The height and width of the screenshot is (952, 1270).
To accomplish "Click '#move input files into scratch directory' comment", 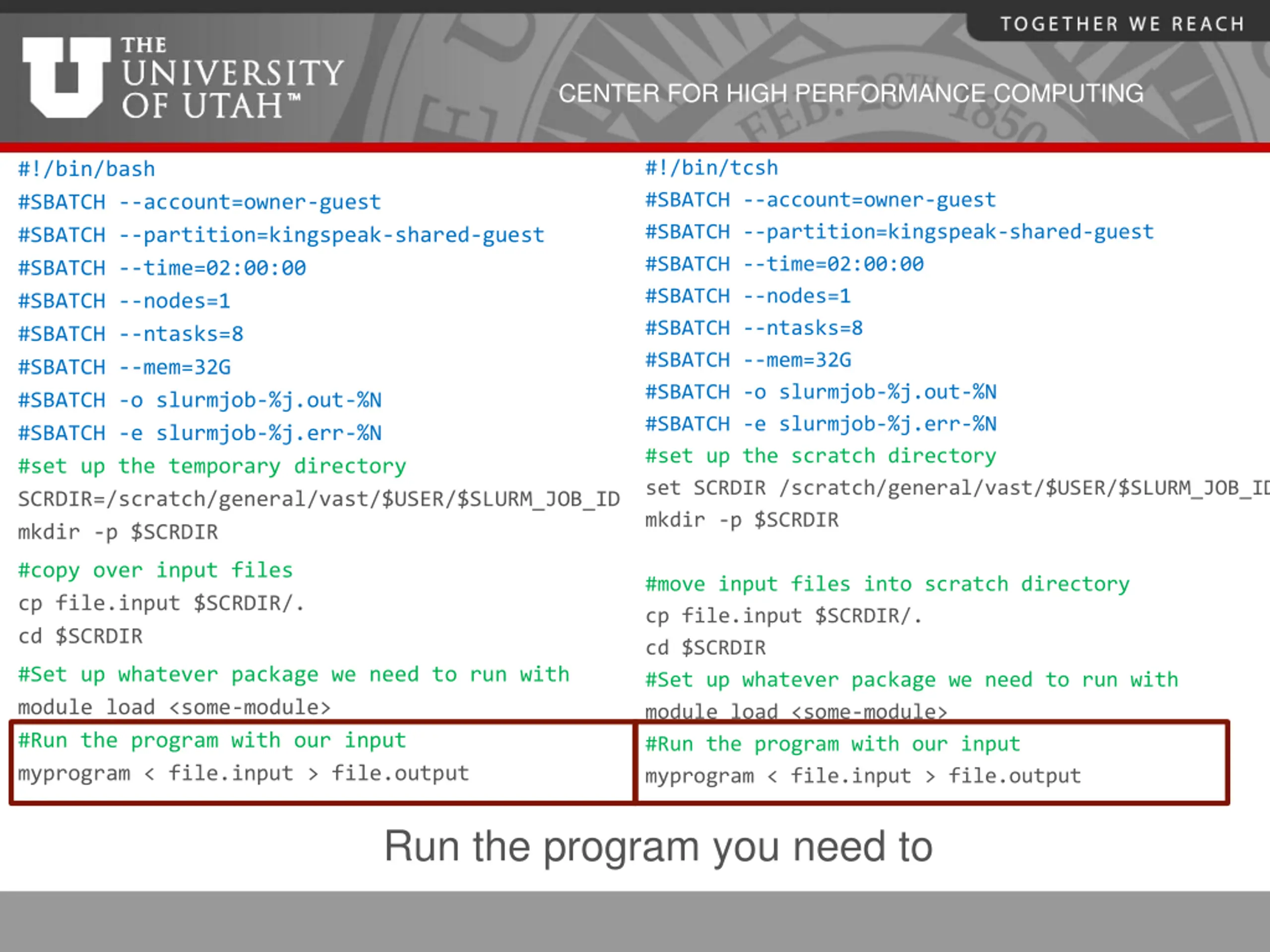I will coord(887,584).
